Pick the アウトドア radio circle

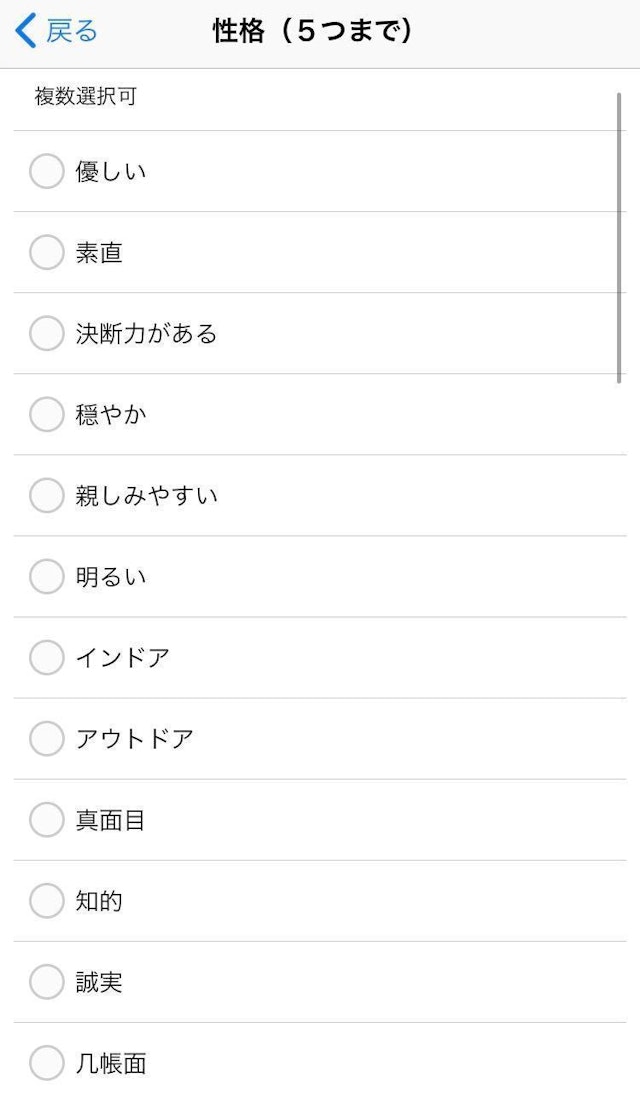47,738
